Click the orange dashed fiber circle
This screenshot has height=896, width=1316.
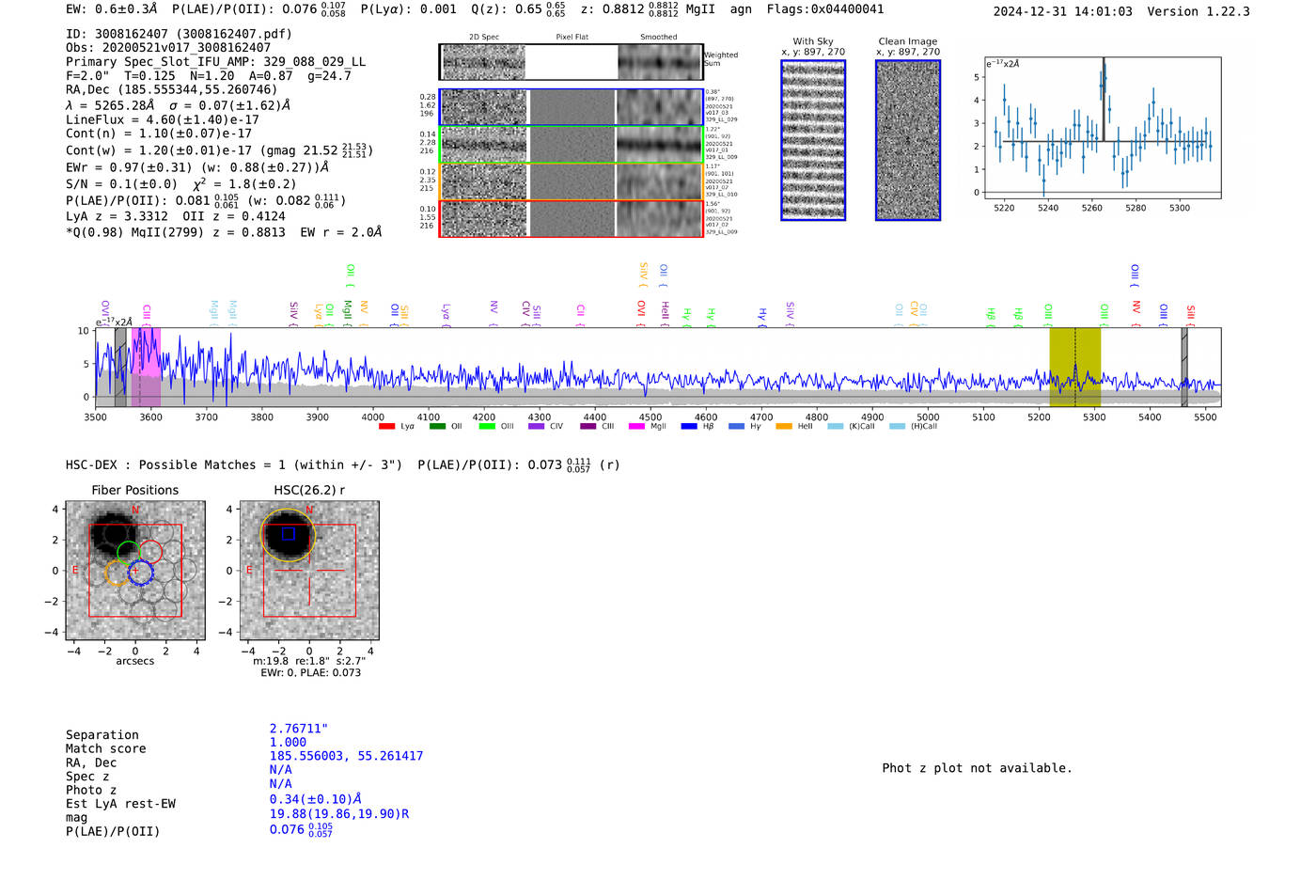117,573
